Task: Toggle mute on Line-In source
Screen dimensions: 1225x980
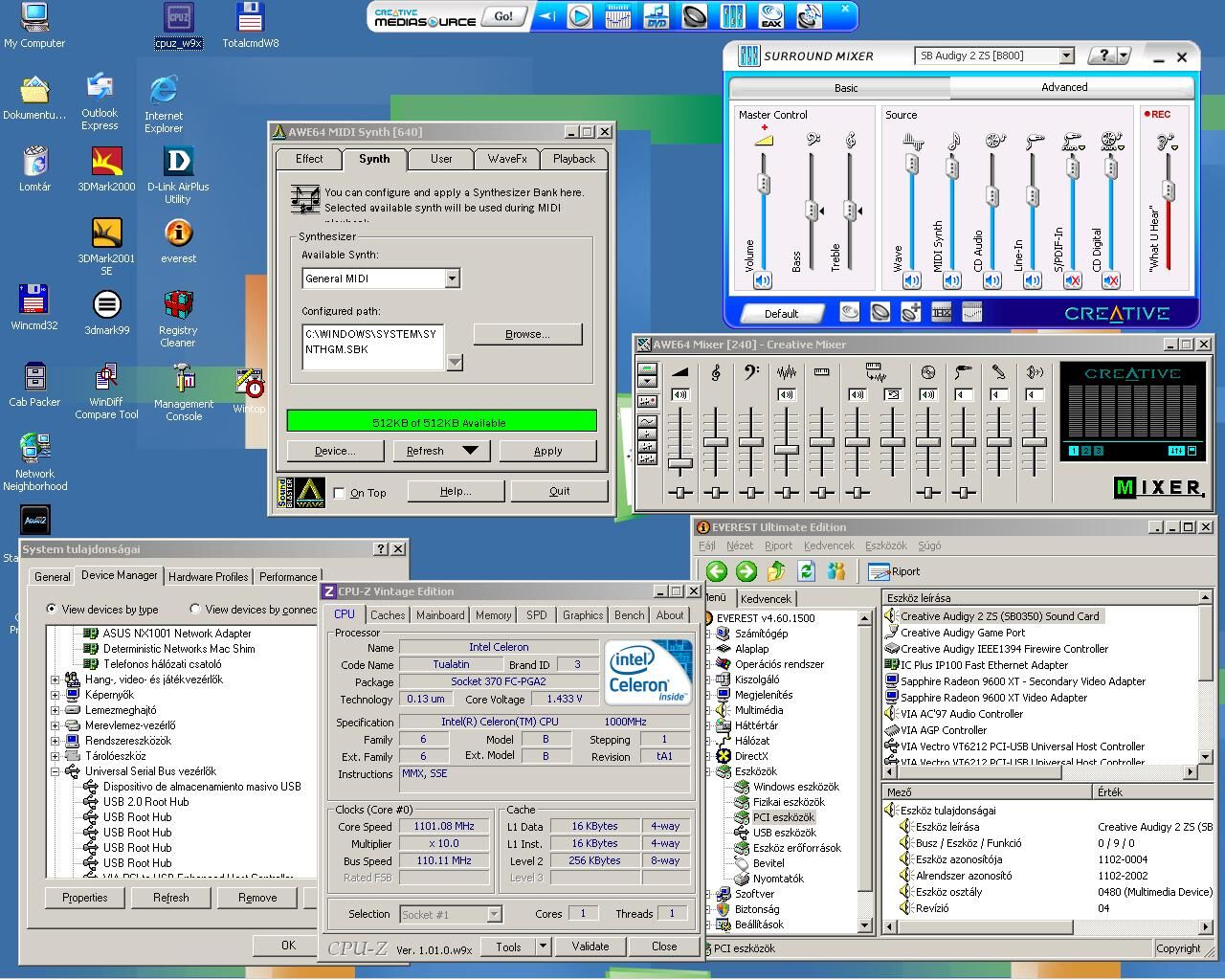Action: (x=1033, y=280)
